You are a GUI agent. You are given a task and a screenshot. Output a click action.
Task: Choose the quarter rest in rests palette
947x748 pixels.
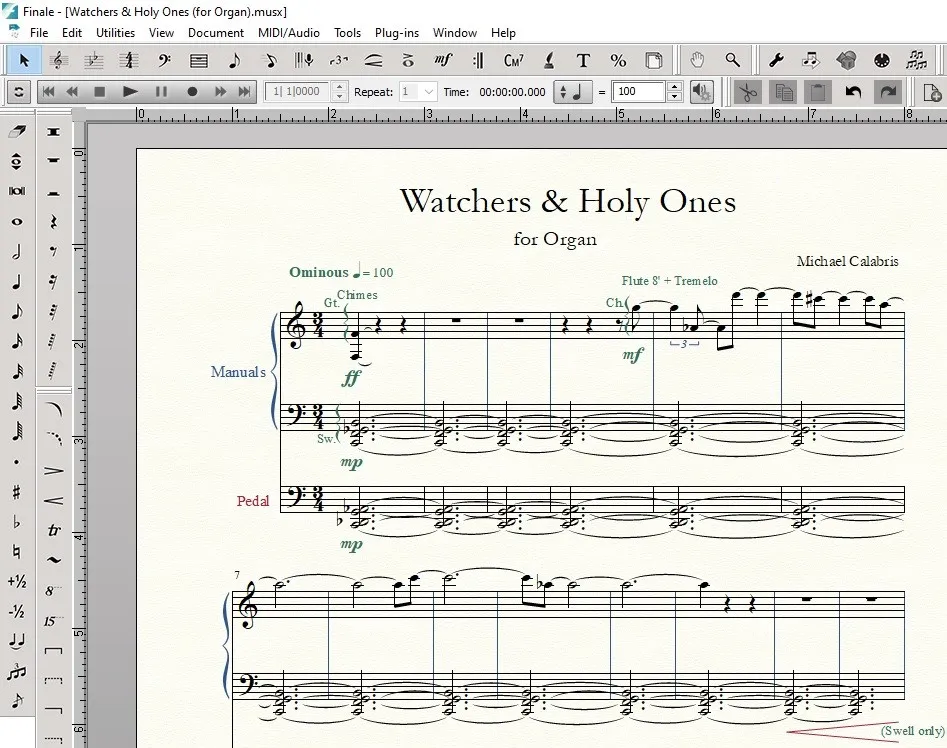coord(54,222)
